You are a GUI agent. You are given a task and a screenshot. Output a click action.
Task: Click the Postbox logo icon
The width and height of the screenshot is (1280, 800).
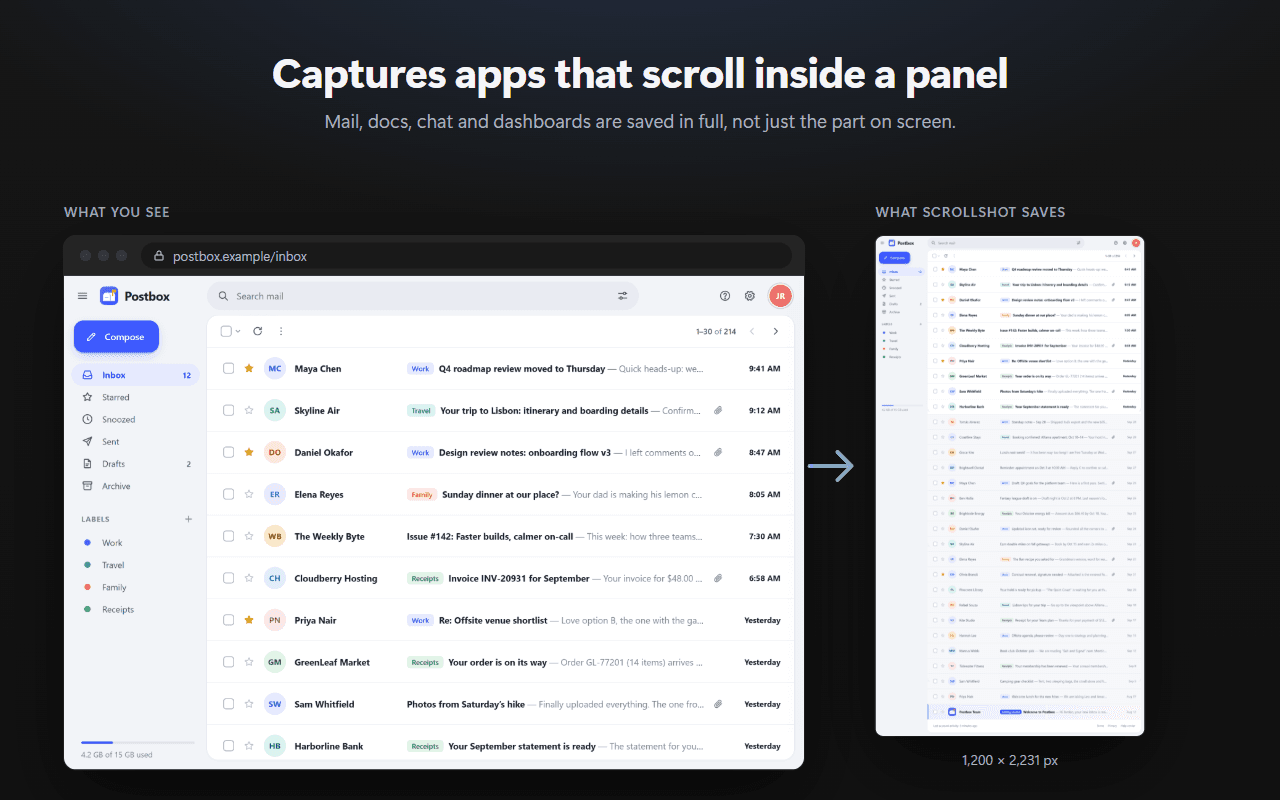point(109,296)
